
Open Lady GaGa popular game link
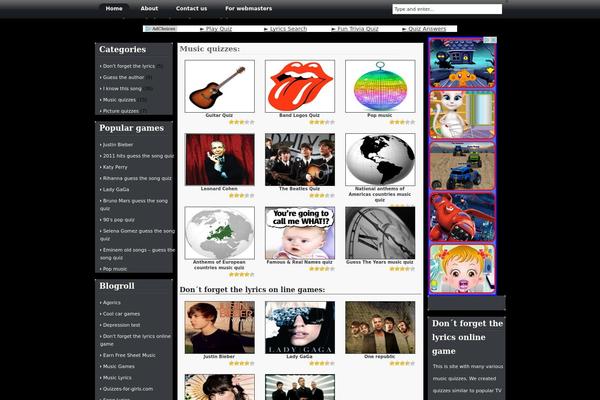click(116, 189)
